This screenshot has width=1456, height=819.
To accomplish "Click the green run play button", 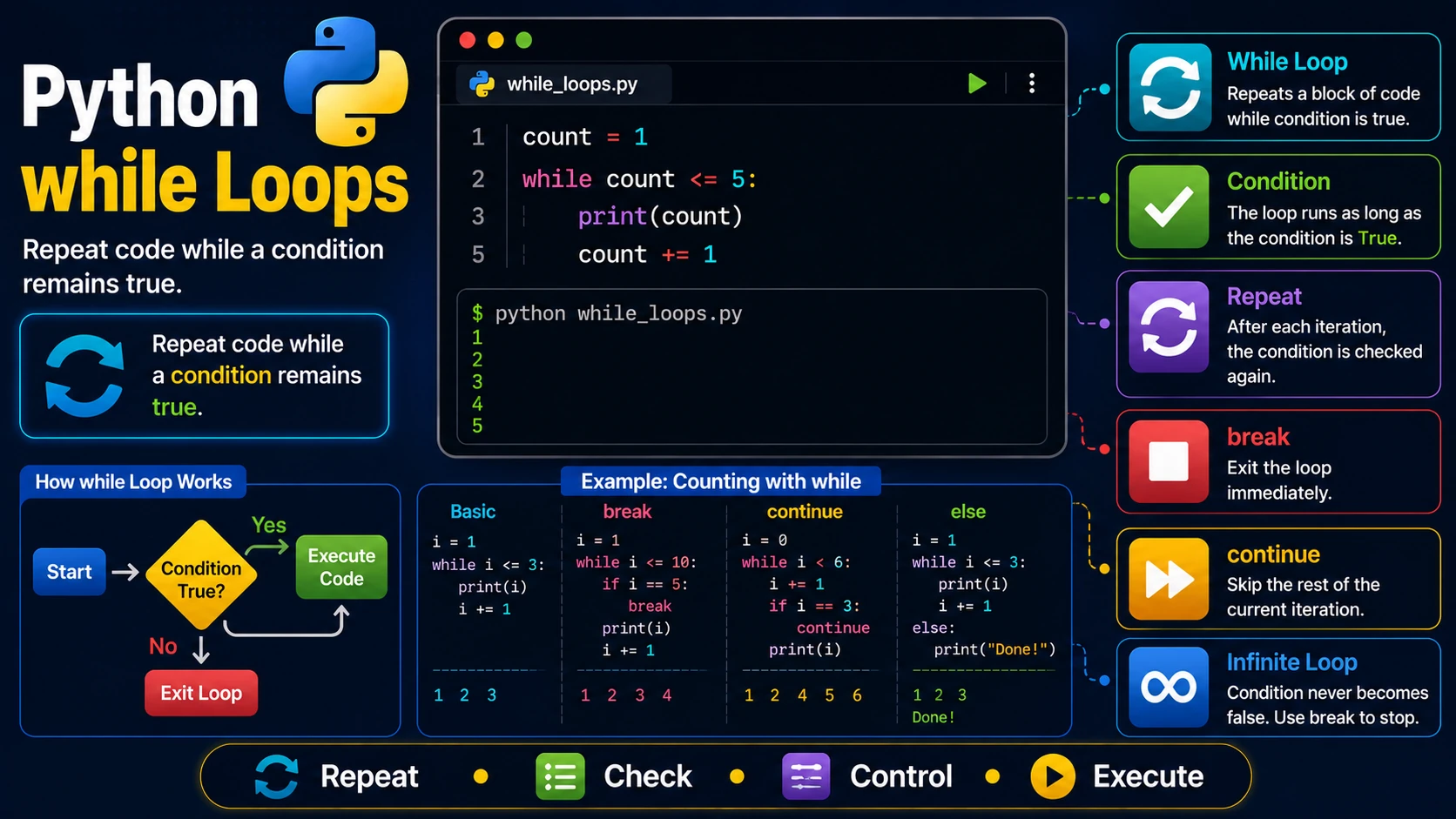I will click(977, 84).
